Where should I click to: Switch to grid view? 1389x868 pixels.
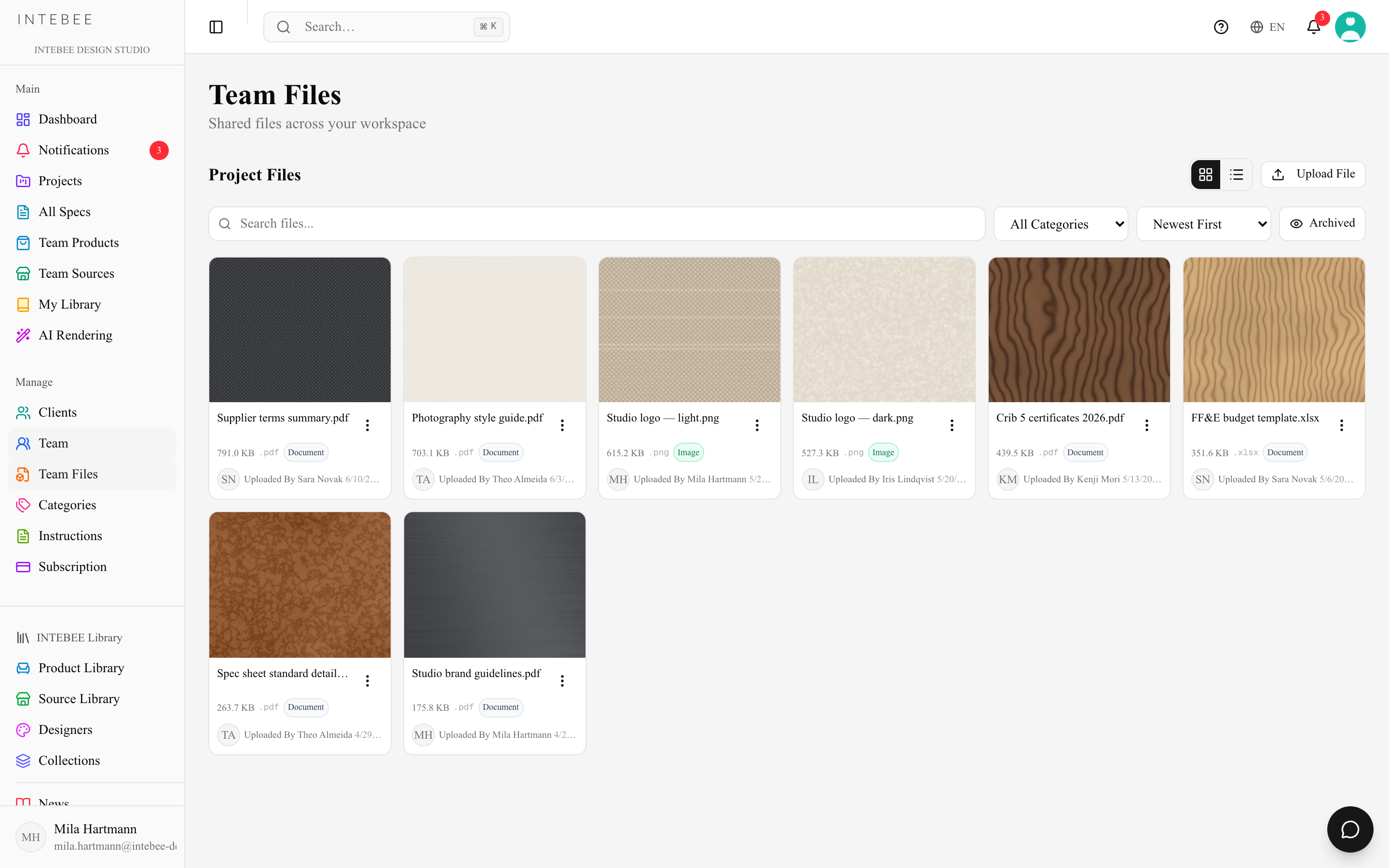[1205, 175]
